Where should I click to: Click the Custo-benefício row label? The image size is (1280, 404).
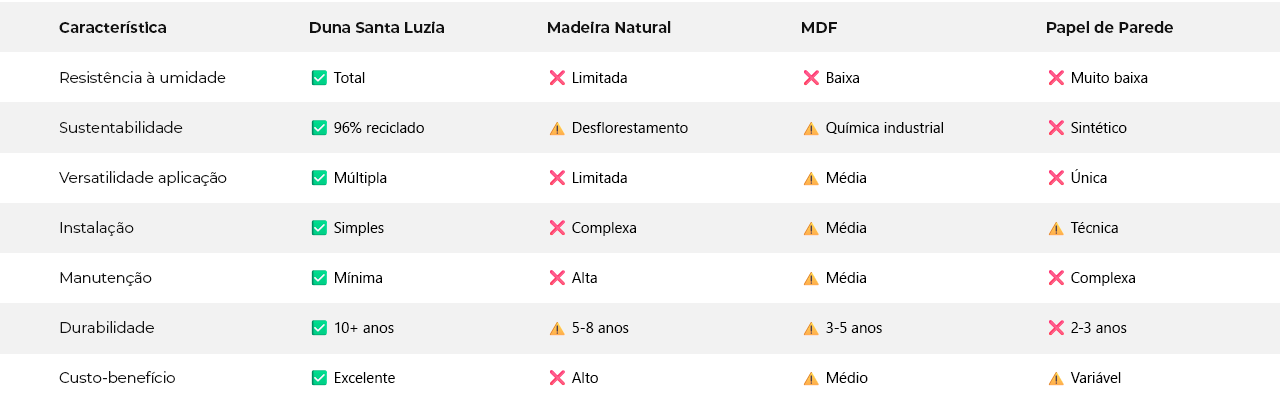pos(117,378)
